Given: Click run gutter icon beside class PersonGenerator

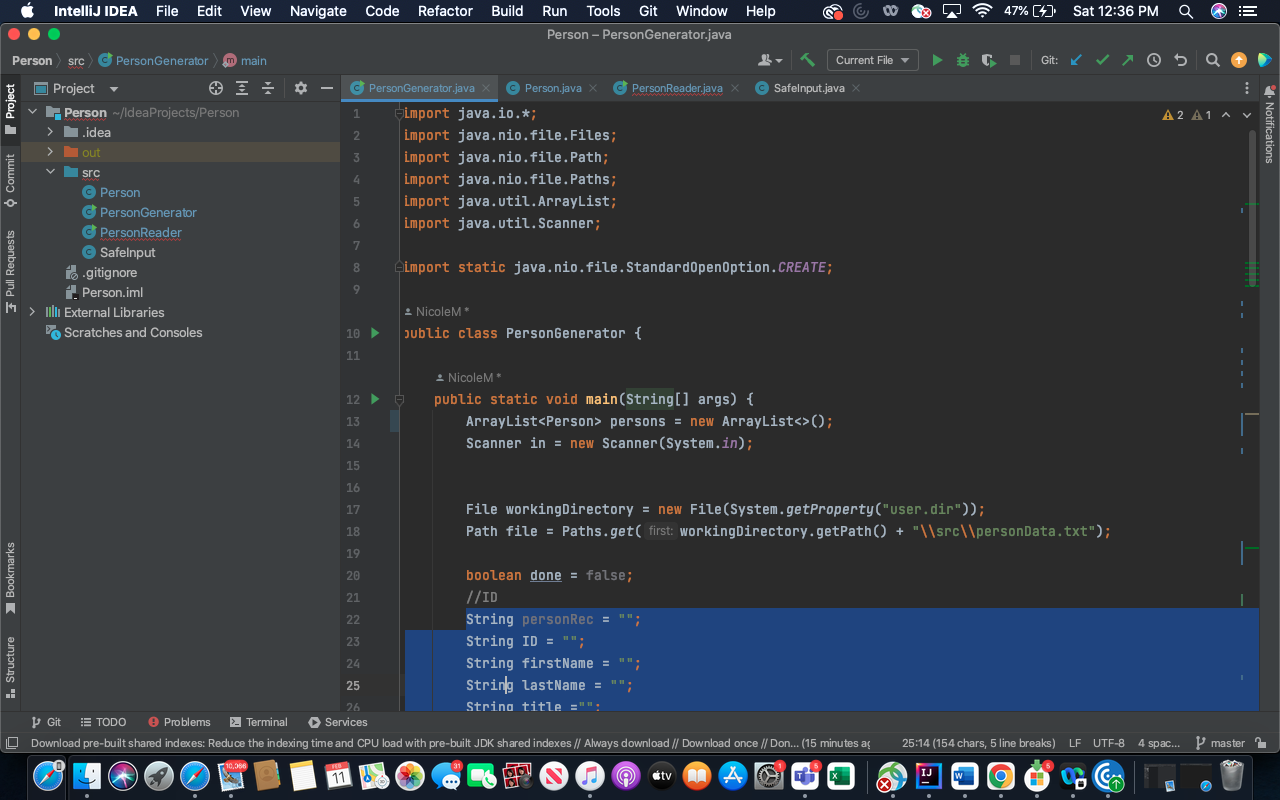Looking at the screenshot, I should (x=375, y=333).
